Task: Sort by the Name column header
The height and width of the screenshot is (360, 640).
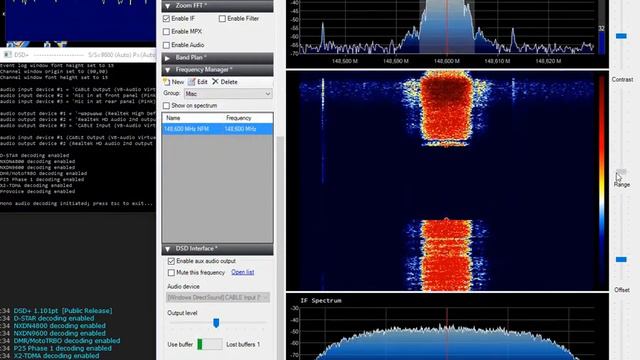Action: click(x=173, y=118)
